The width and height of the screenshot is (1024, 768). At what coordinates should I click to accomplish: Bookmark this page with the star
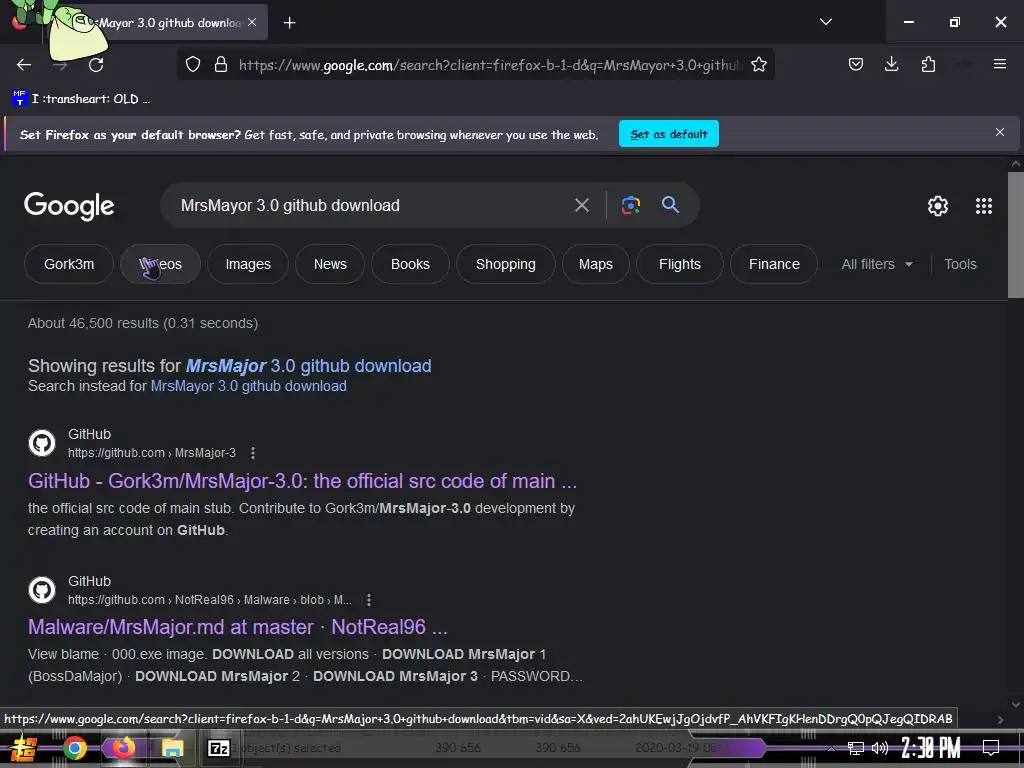pyautogui.click(x=758, y=65)
